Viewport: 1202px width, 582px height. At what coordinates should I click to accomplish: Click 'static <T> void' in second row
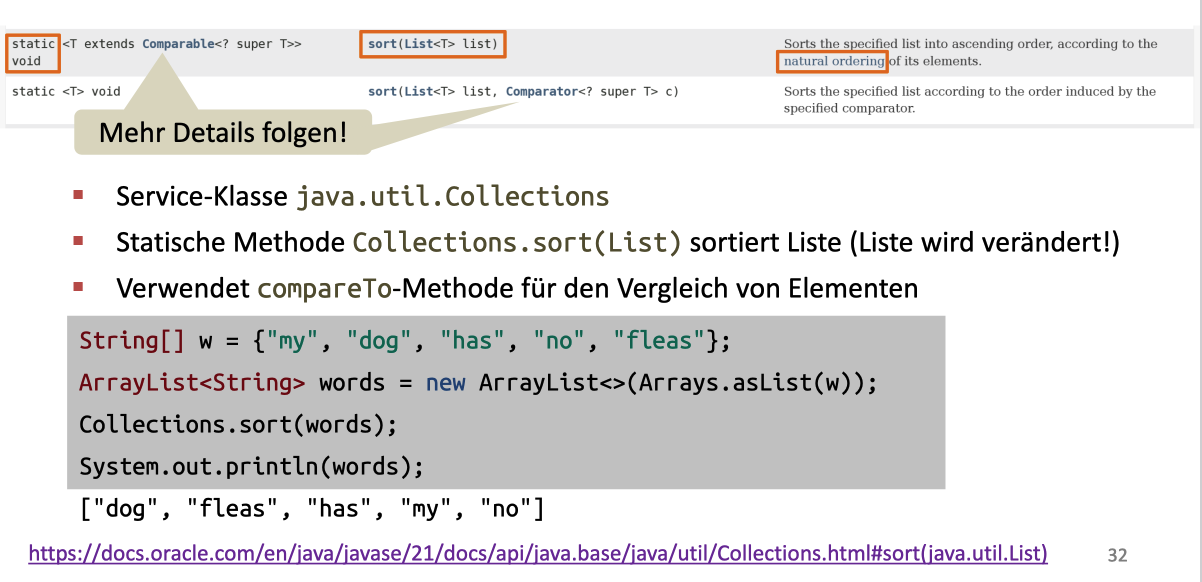coord(66,91)
